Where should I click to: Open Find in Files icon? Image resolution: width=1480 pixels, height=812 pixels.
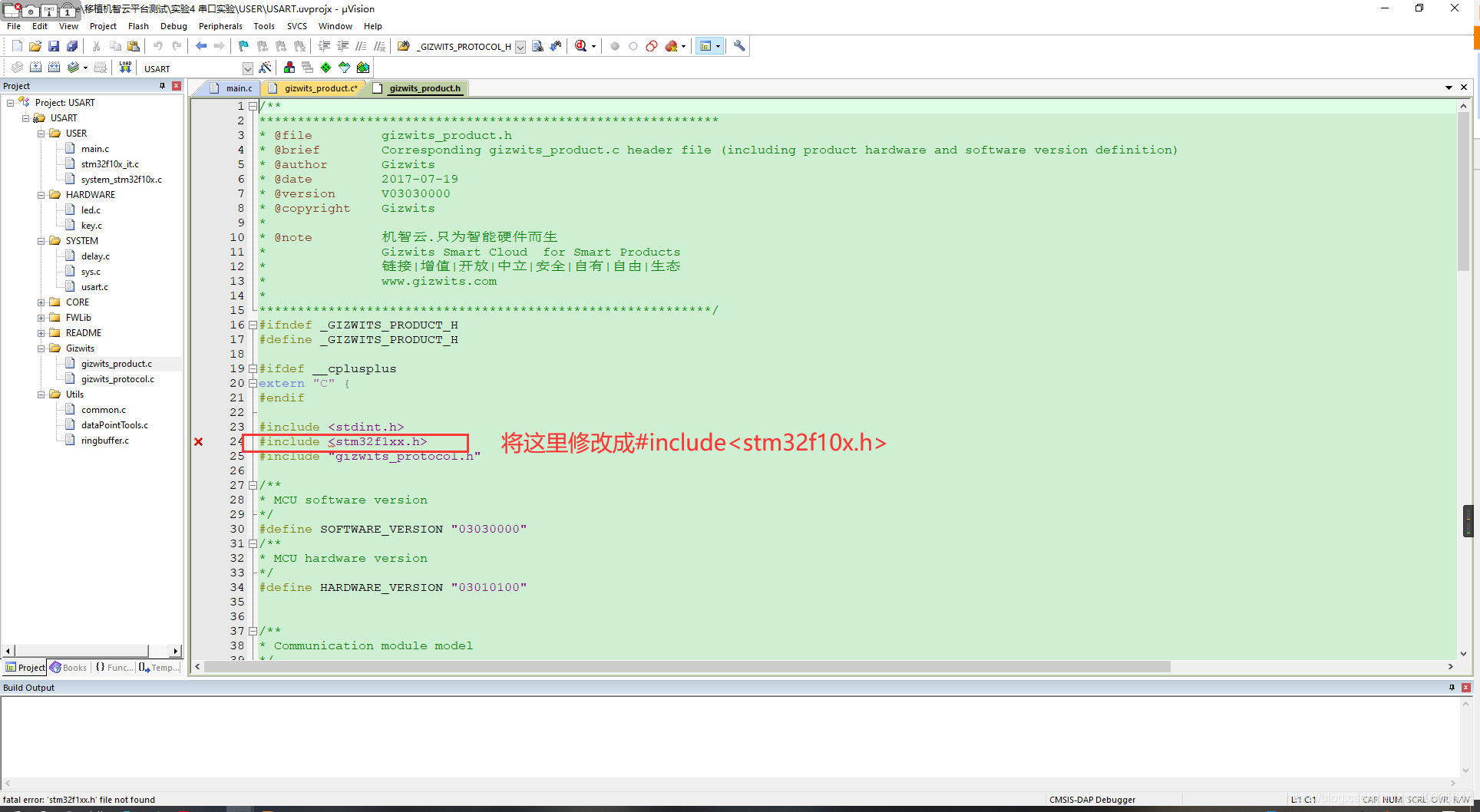[404, 46]
